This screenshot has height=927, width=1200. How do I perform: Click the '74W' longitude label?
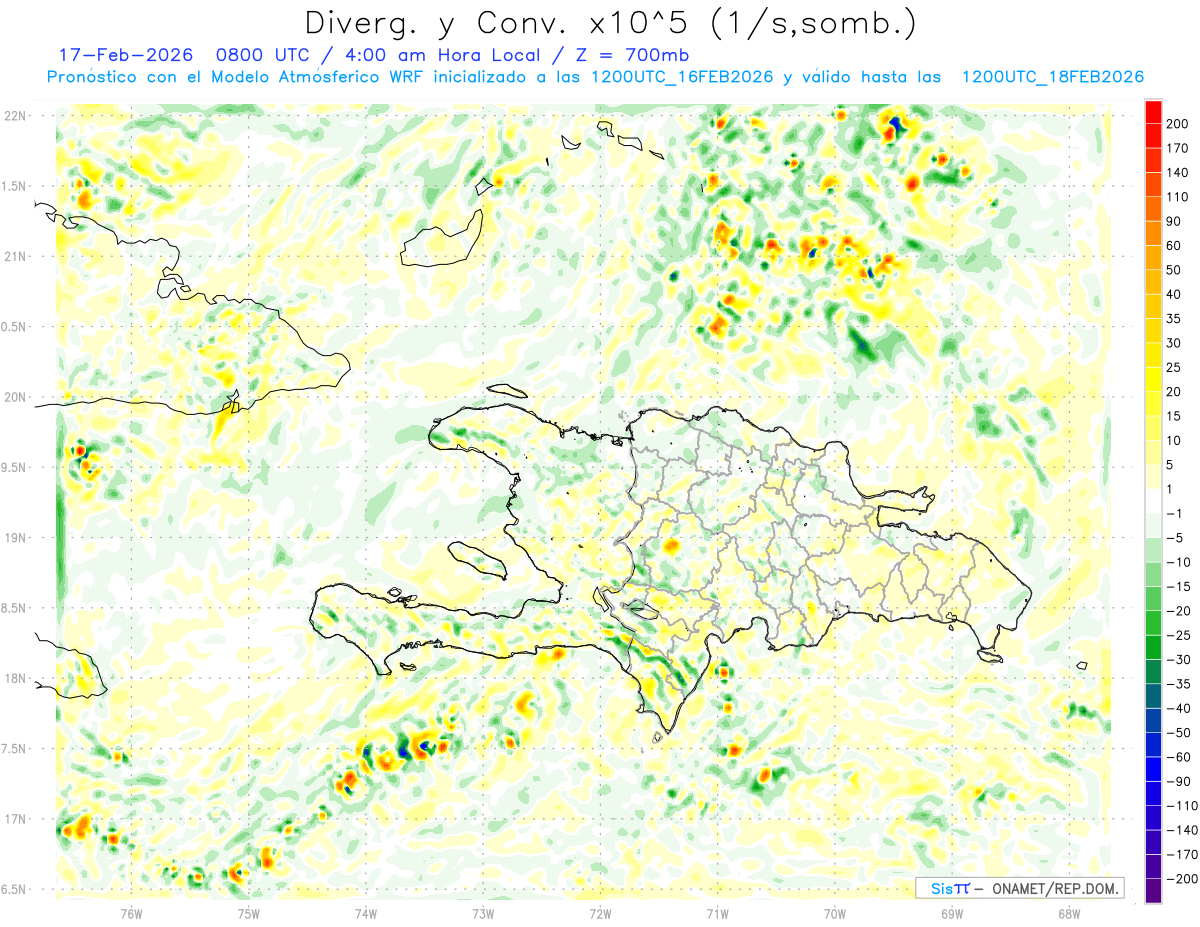tap(366, 912)
